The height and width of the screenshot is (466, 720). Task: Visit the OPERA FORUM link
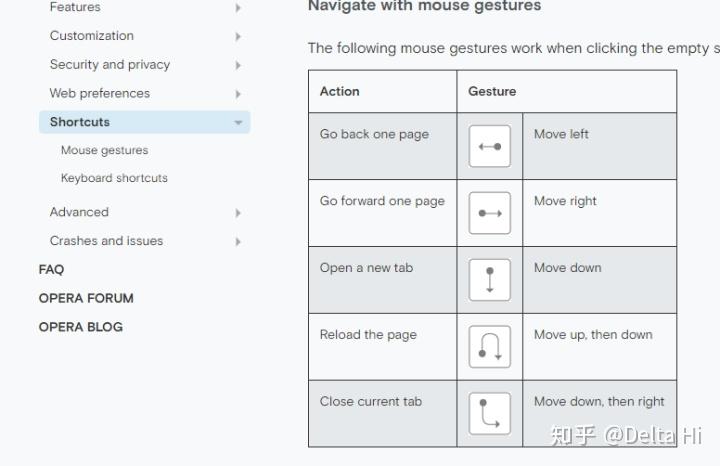click(86, 298)
